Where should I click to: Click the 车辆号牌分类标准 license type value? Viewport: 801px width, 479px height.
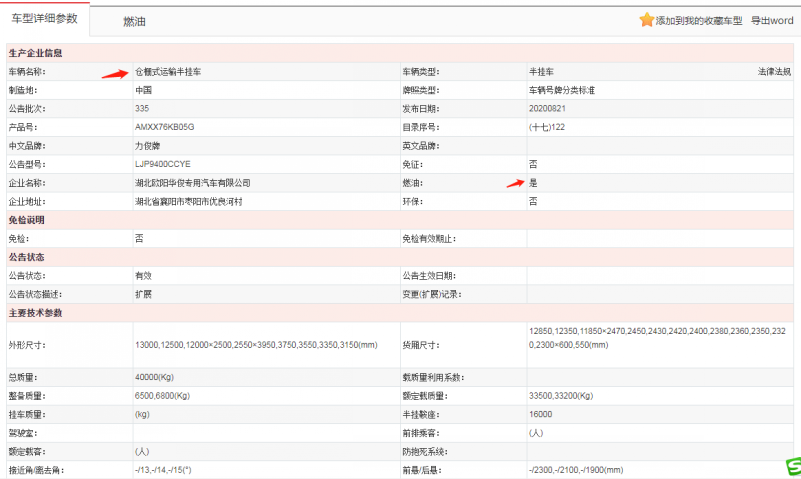click(x=565, y=90)
